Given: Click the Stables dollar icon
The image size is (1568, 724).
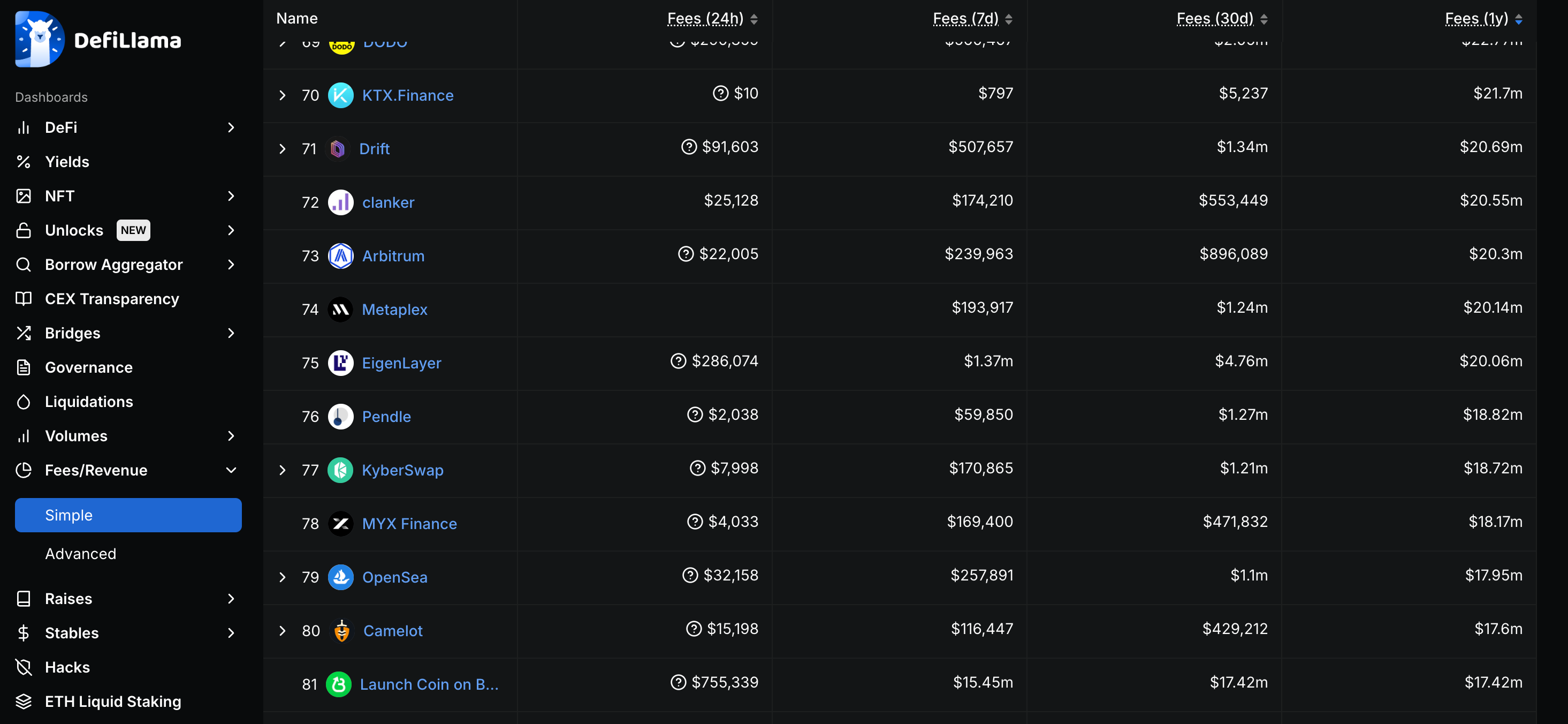Looking at the screenshot, I should [24, 632].
